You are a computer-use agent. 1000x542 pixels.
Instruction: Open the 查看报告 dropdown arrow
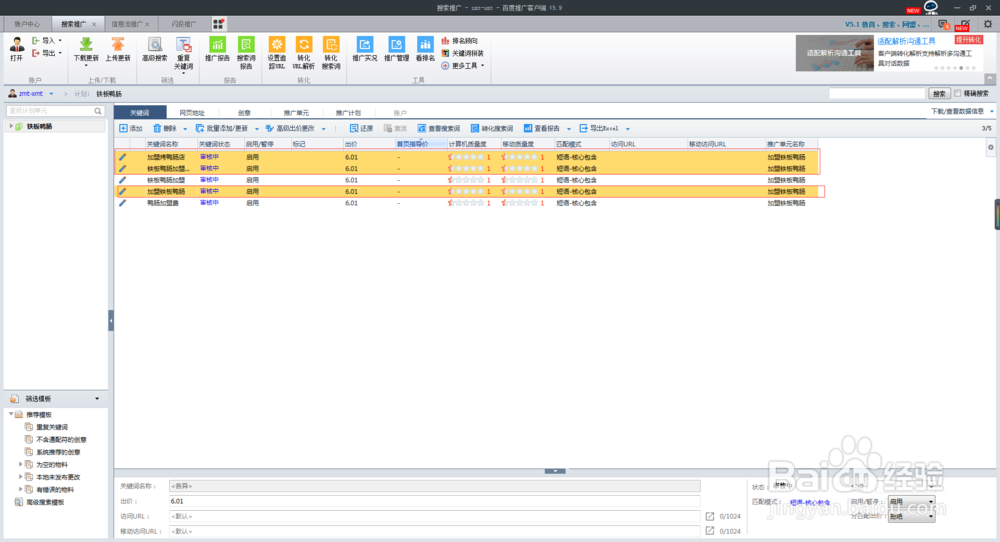click(569, 129)
